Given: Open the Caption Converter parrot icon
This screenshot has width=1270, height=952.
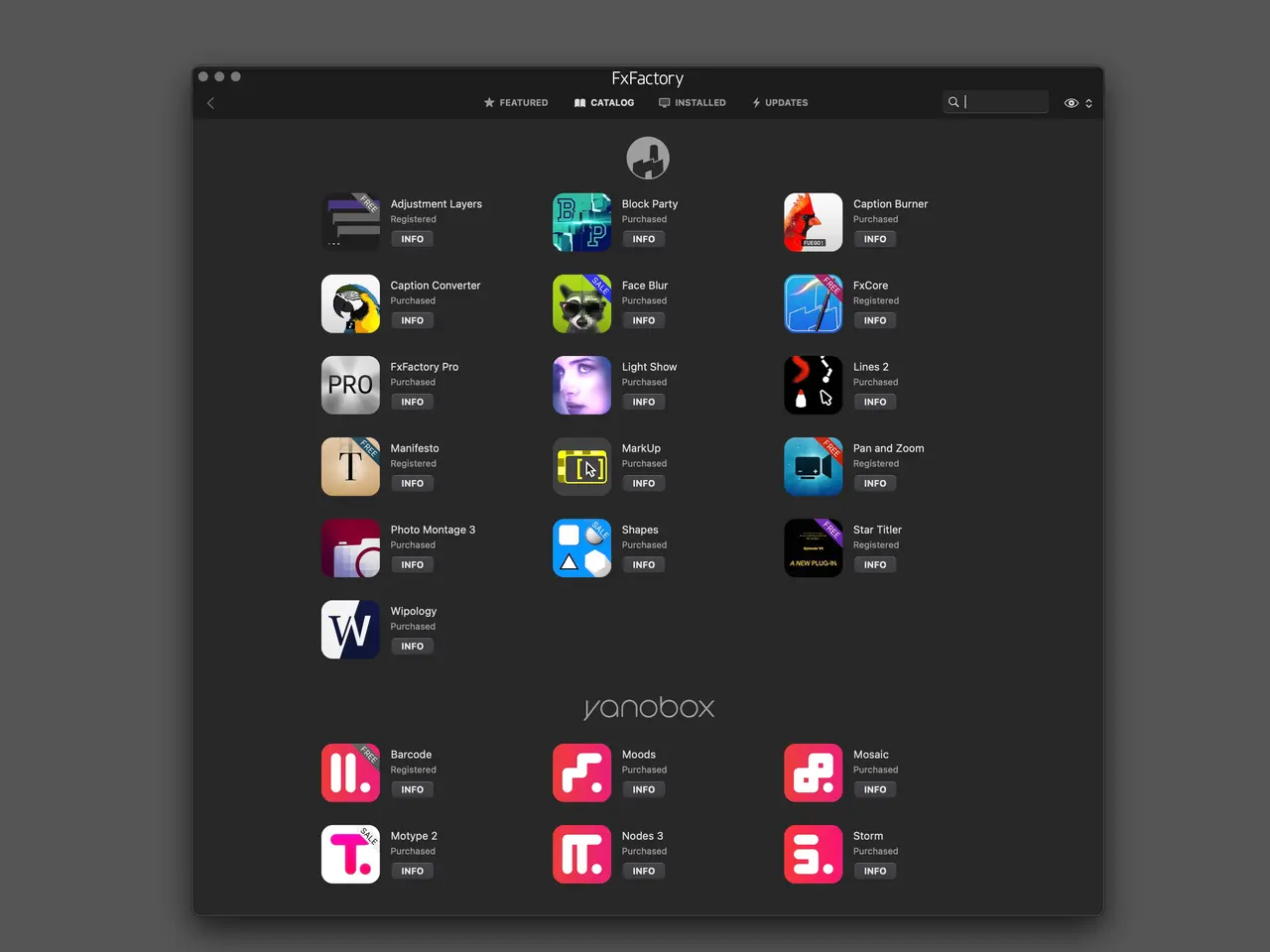Looking at the screenshot, I should [x=350, y=303].
